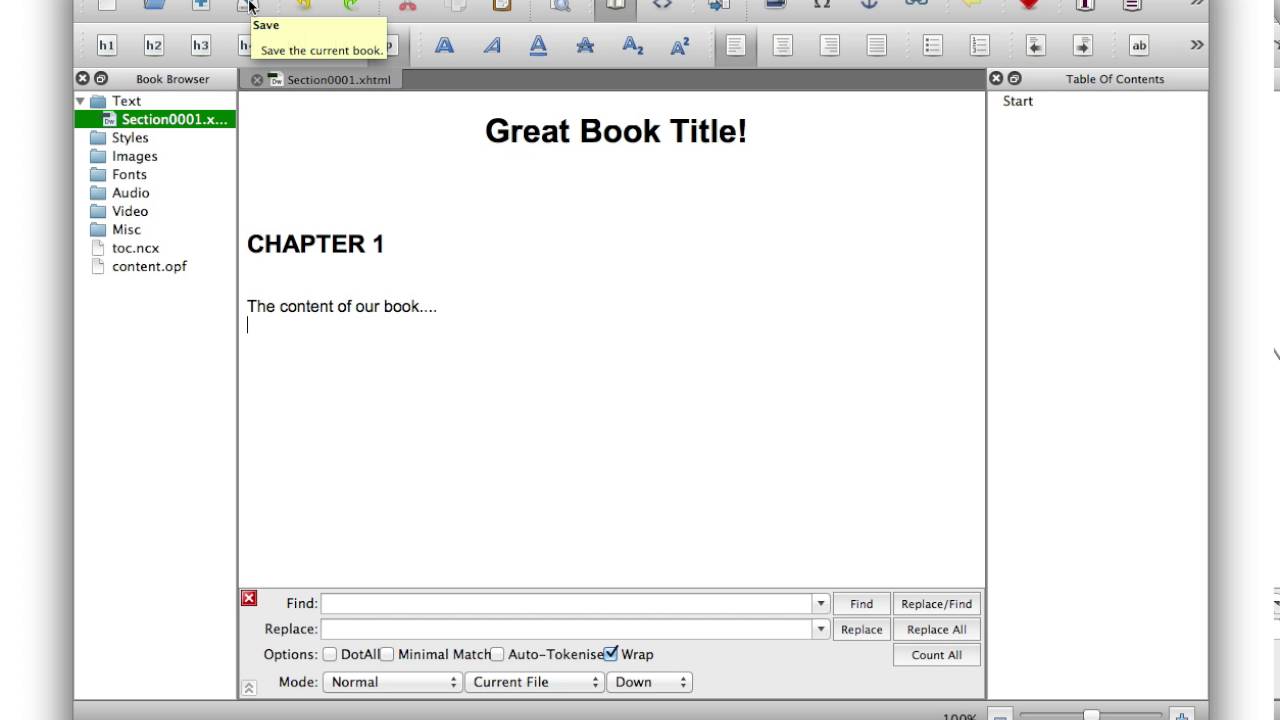Collapse Find panel with double-chevron icon
The width and height of the screenshot is (1280, 720).
pos(249,688)
